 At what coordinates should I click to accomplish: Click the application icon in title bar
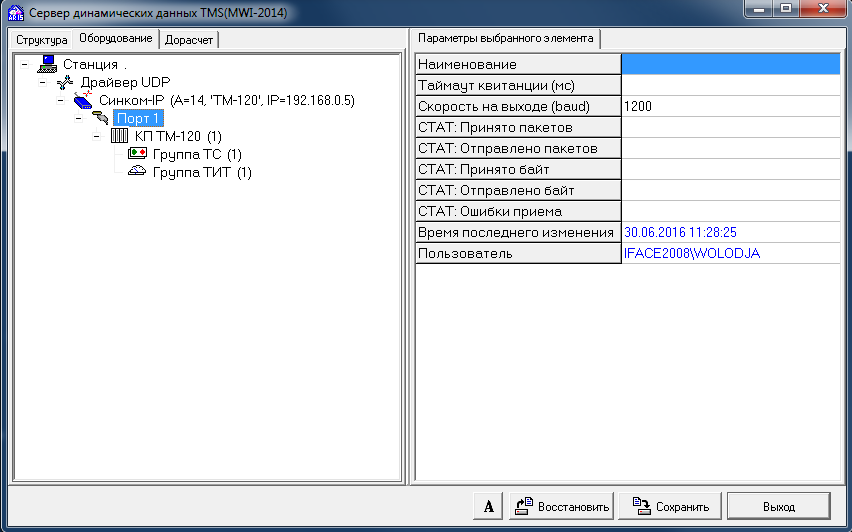coord(14,13)
